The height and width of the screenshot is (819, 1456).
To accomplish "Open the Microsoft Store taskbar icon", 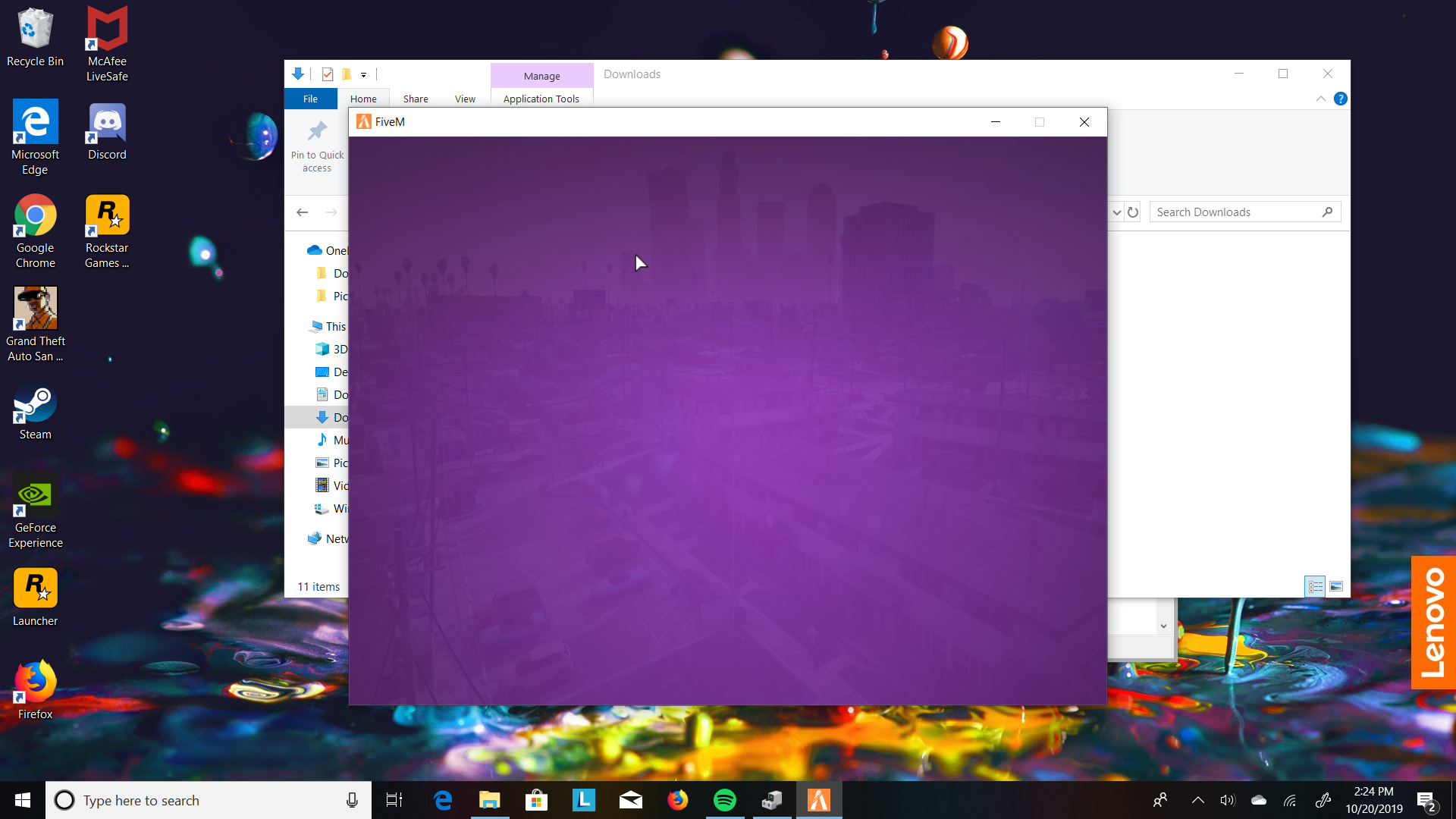I will [x=536, y=800].
